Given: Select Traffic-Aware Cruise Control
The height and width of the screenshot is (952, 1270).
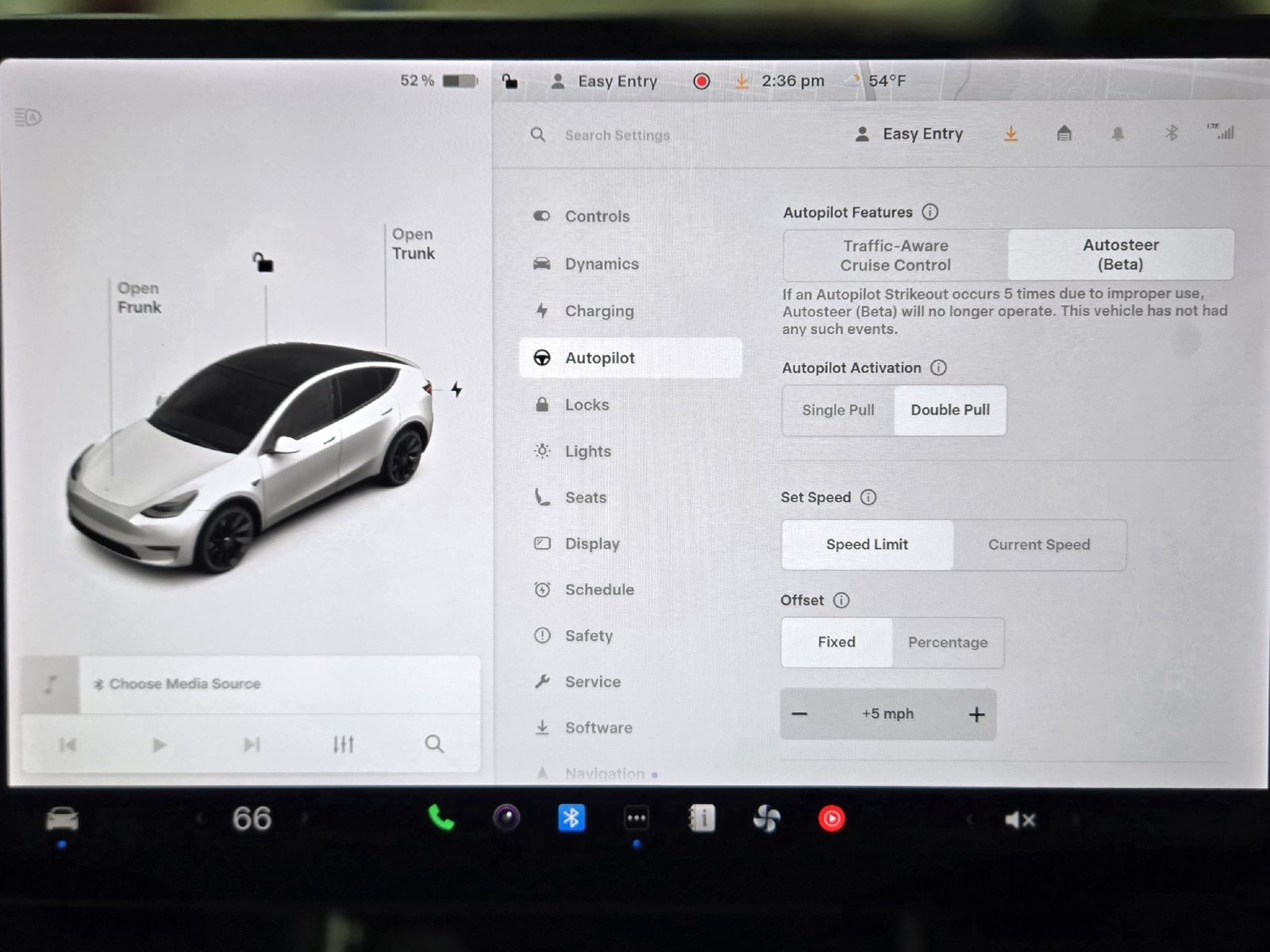Looking at the screenshot, I should pos(895,255).
